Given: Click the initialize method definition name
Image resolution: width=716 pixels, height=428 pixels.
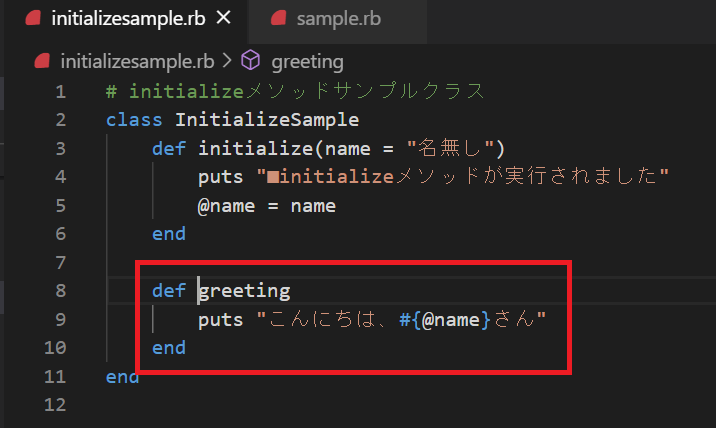Looking at the screenshot, I should 255,148.
